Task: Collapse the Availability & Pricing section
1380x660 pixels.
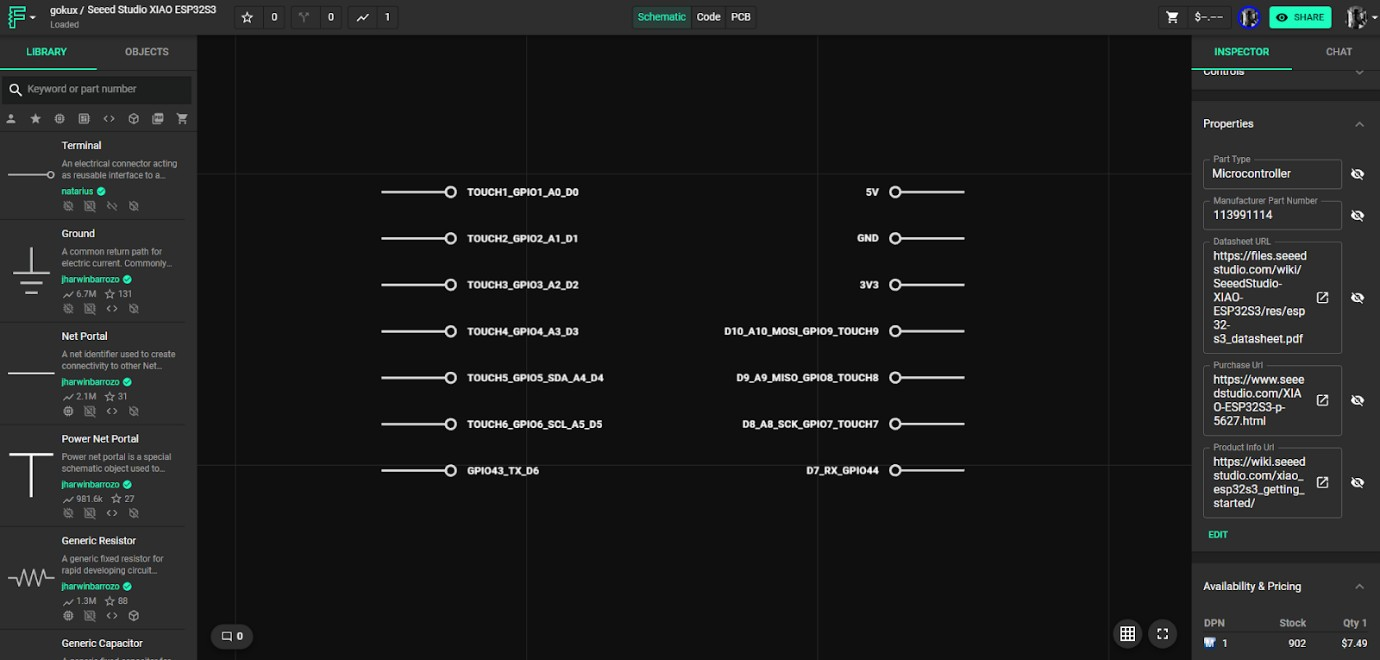Action: coord(1359,587)
